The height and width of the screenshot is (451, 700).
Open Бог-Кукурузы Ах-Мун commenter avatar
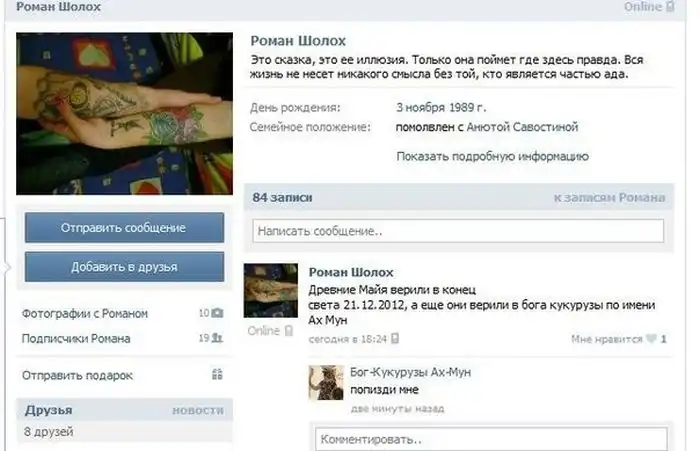coord(326,382)
